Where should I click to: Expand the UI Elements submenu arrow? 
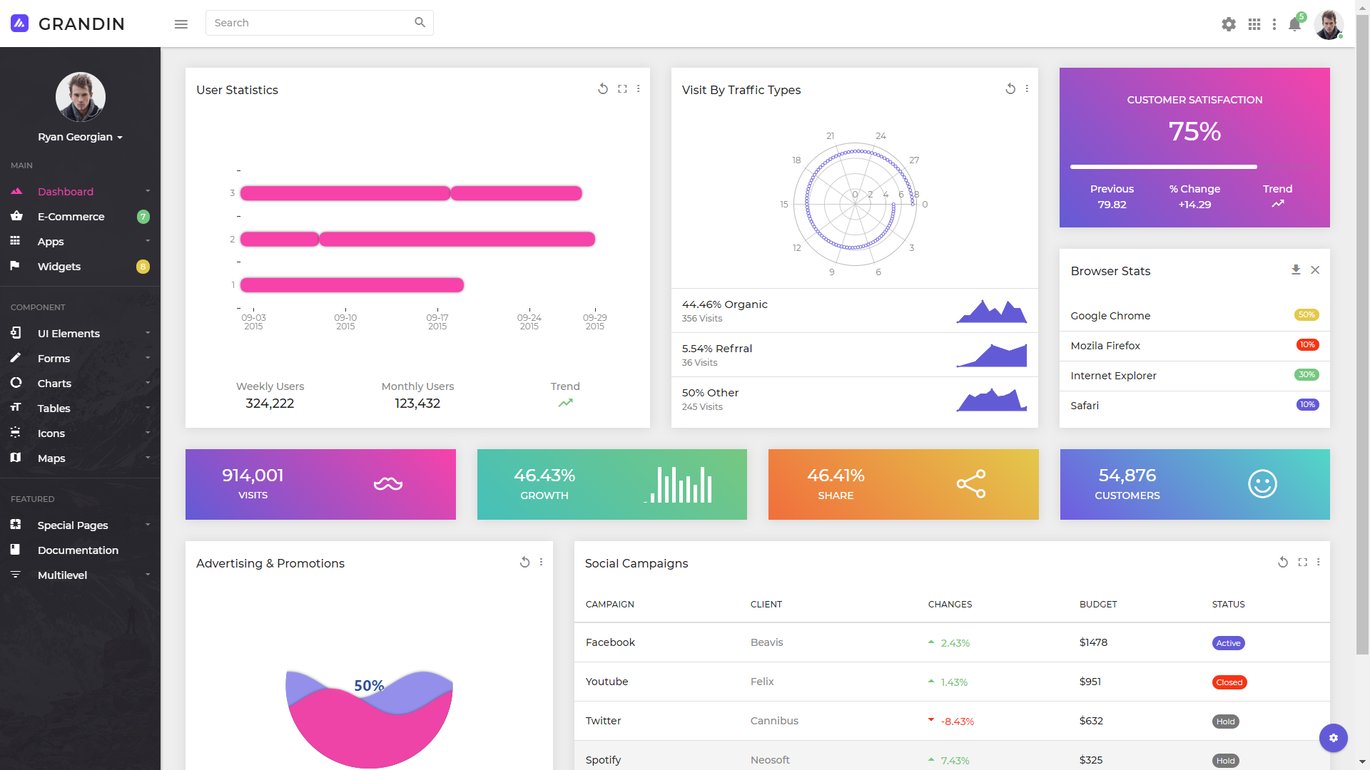click(147, 333)
